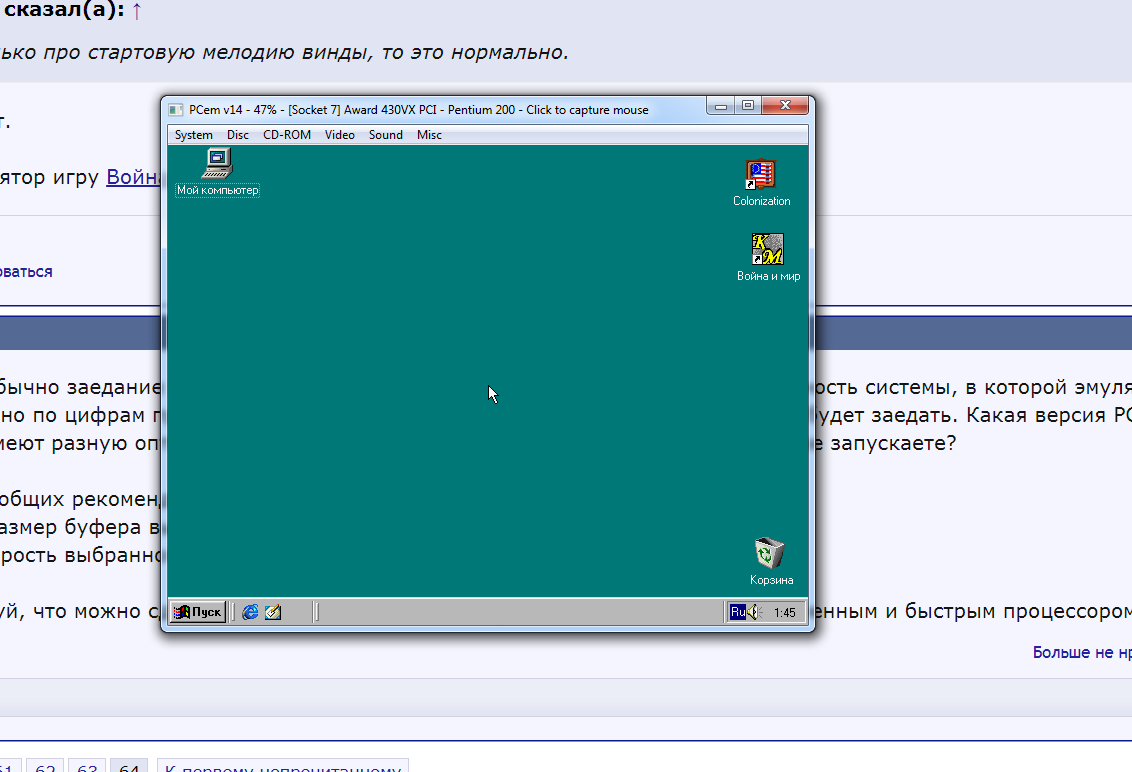Click the Show Desktop quick launch icon

tap(273, 611)
